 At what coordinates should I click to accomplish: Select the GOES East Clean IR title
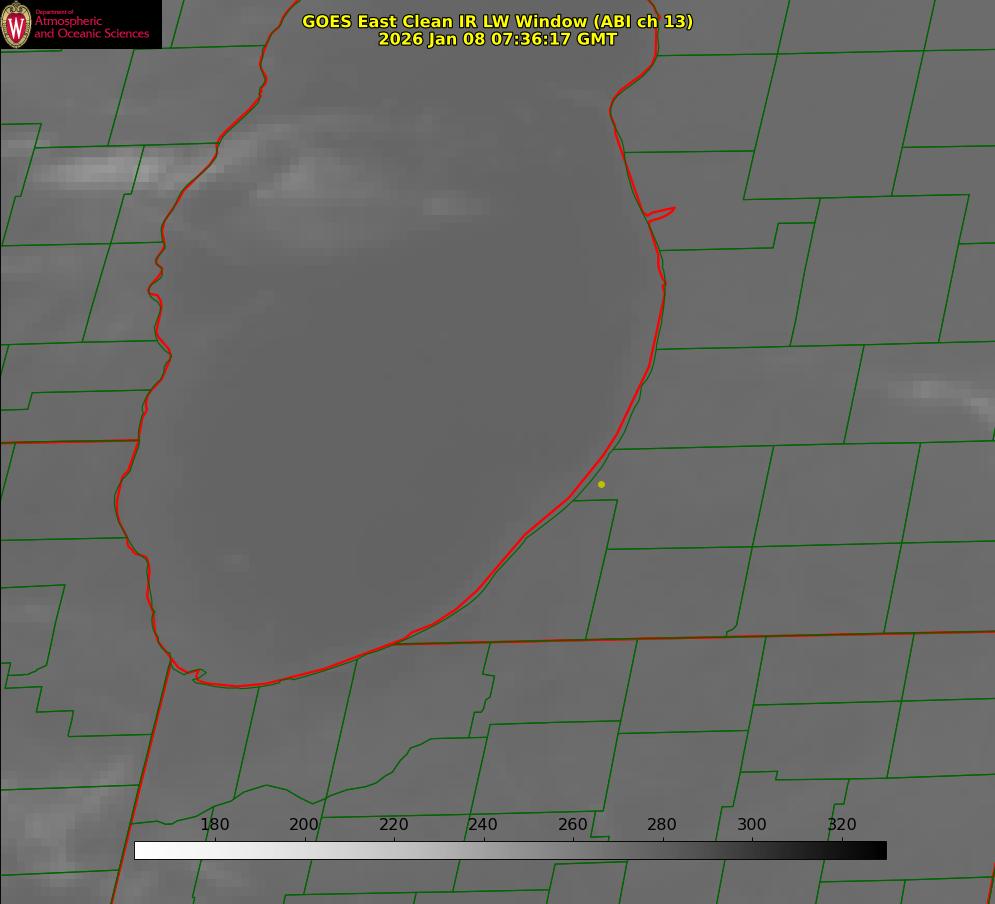[x=497, y=21]
